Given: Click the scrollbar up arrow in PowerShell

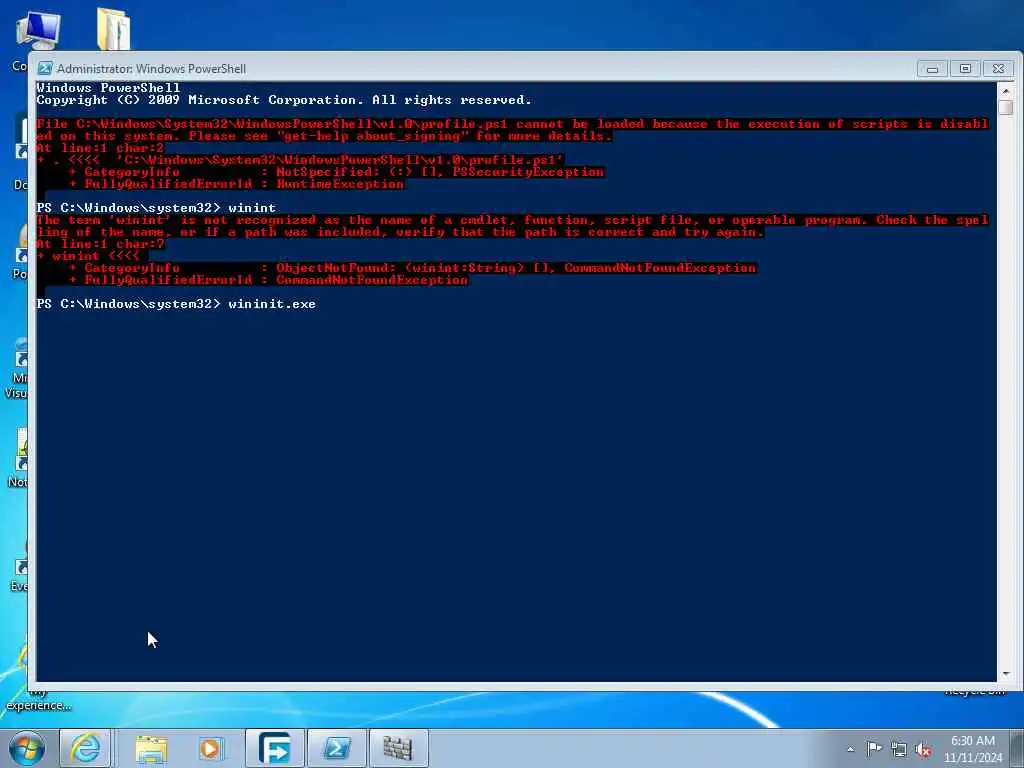Looking at the screenshot, I should 1005,90.
